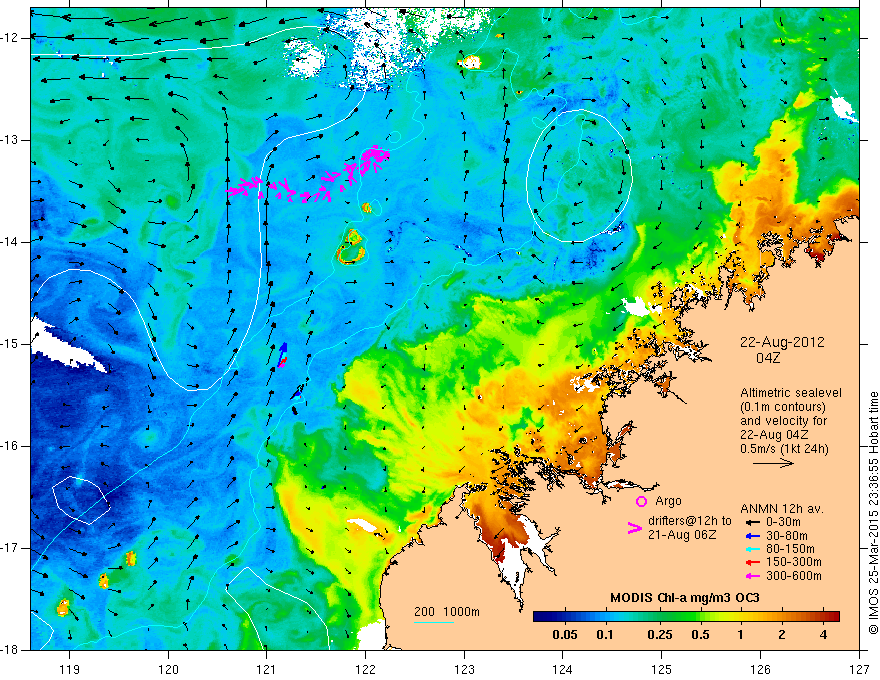Click the '0.05' colorbar tick label
The height and width of the screenshot is (680, 880).
(x=565, y=635)
